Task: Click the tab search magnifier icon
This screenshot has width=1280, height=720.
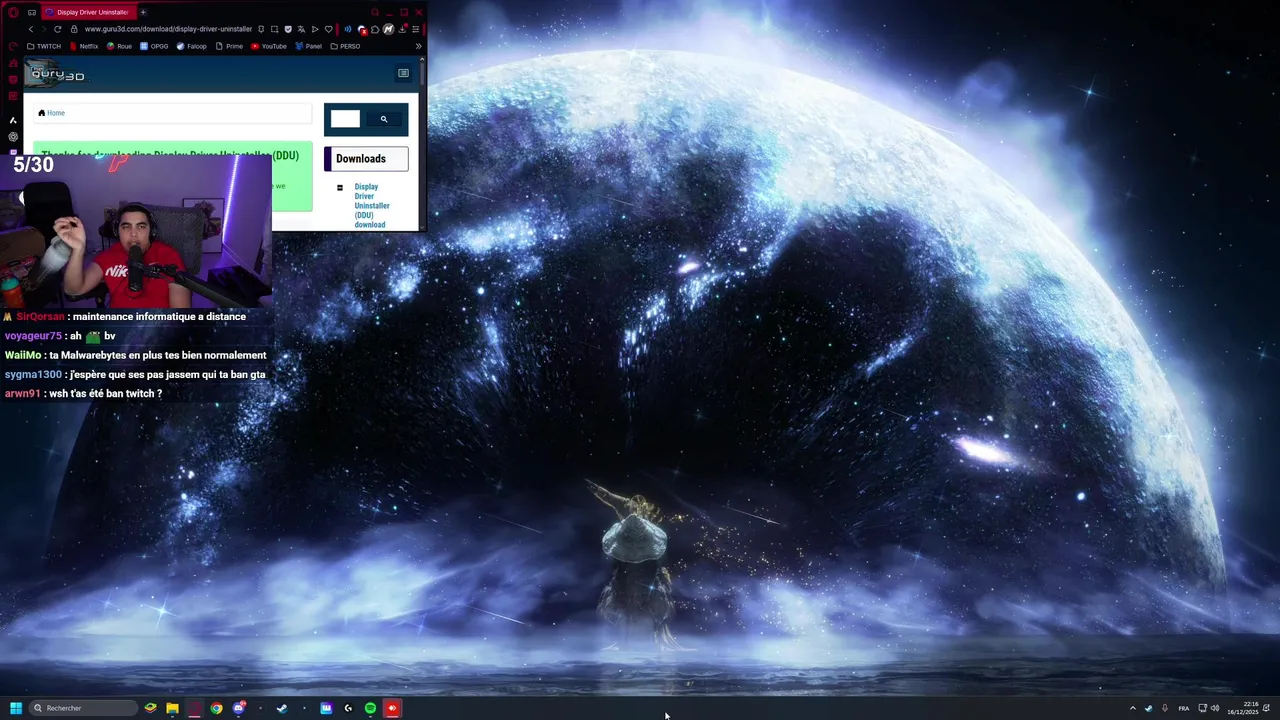Action: coord(375,12)
